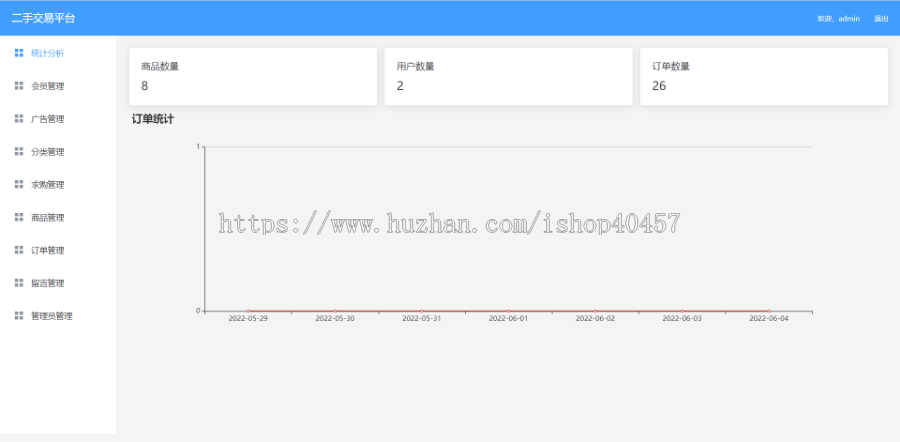Click the 2022-06-02 axis label
900x442 pixels.
pos(595,318)
